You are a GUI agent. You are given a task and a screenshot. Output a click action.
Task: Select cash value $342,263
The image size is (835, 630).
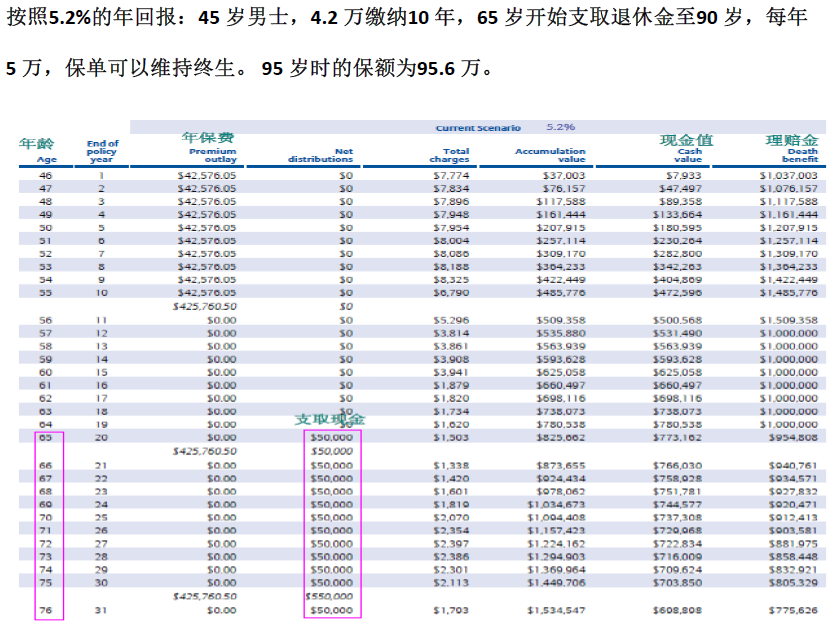click(678, 267)
